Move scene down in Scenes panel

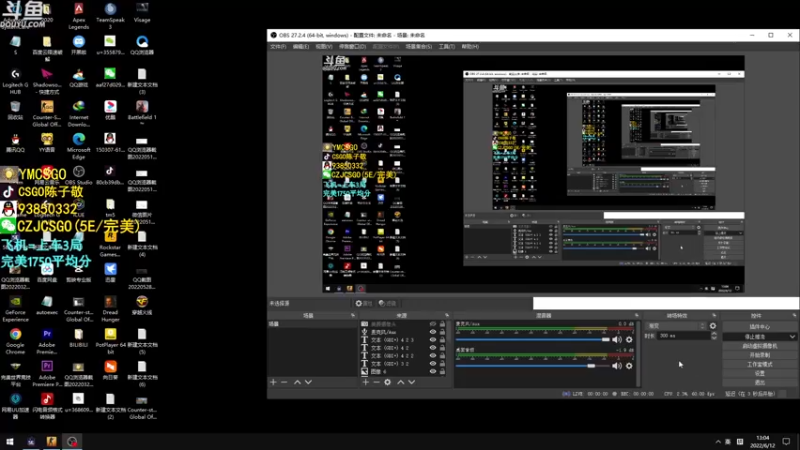(308, 382)
